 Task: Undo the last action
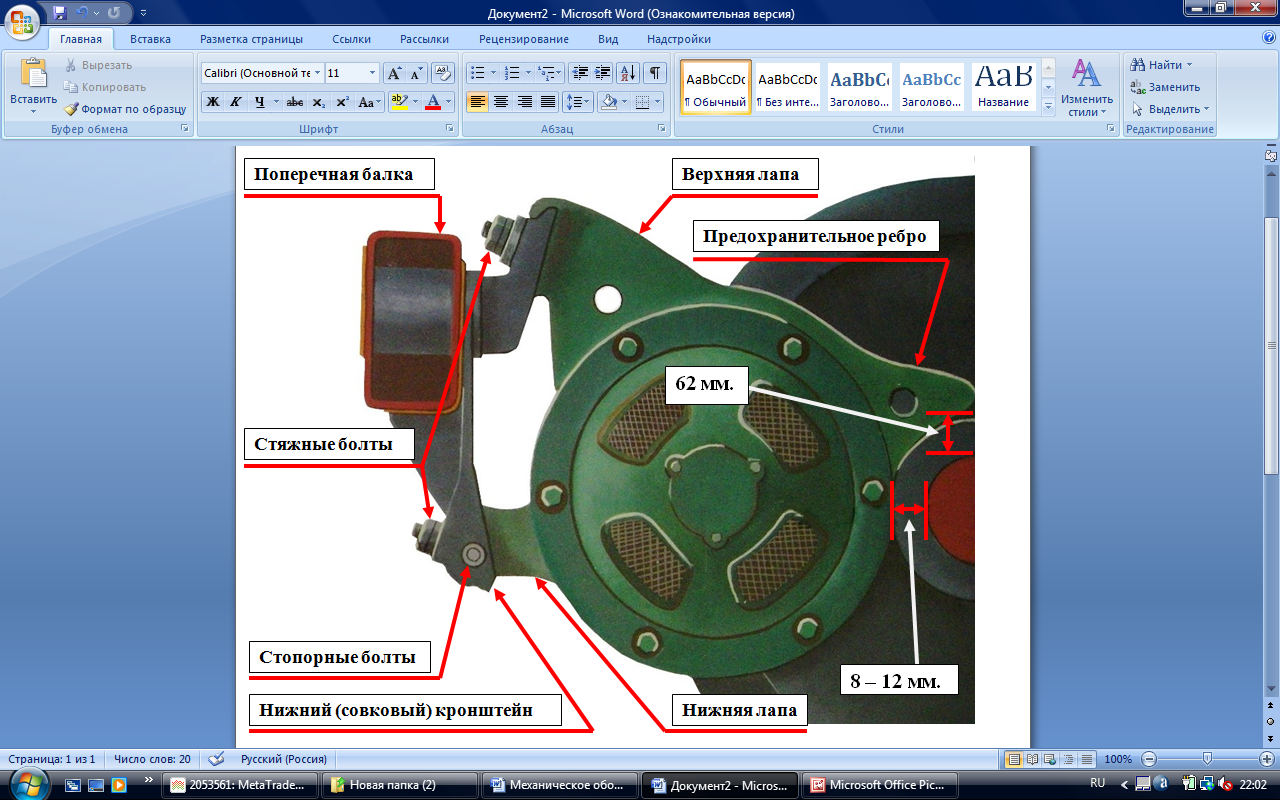coord(83,14)
